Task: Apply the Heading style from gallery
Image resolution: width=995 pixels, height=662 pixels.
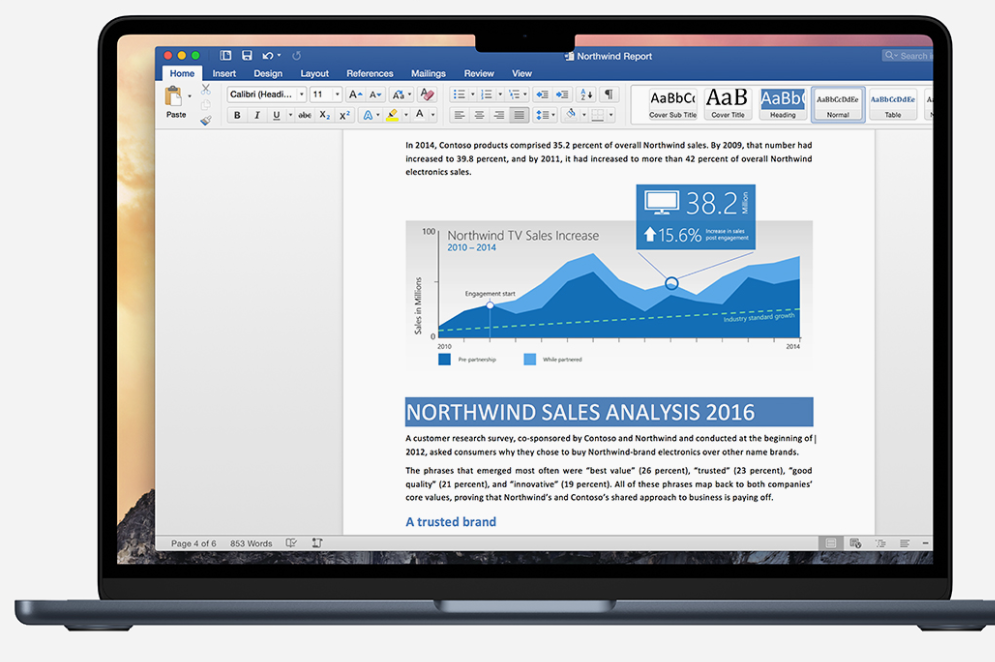Action: [783, 103]
